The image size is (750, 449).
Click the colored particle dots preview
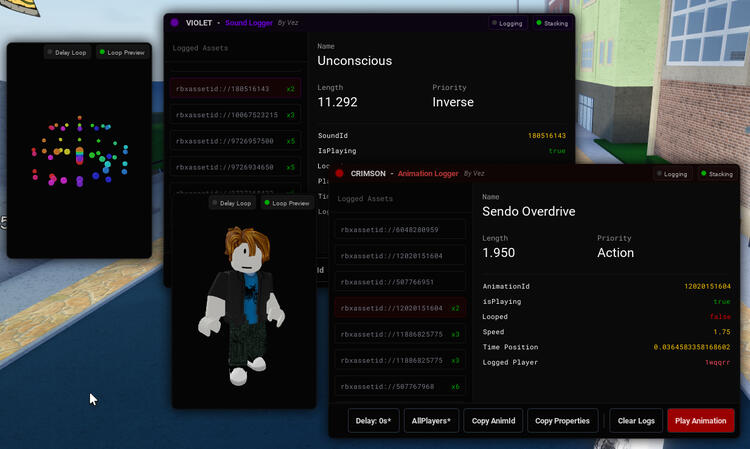click(x=79, y=151)
